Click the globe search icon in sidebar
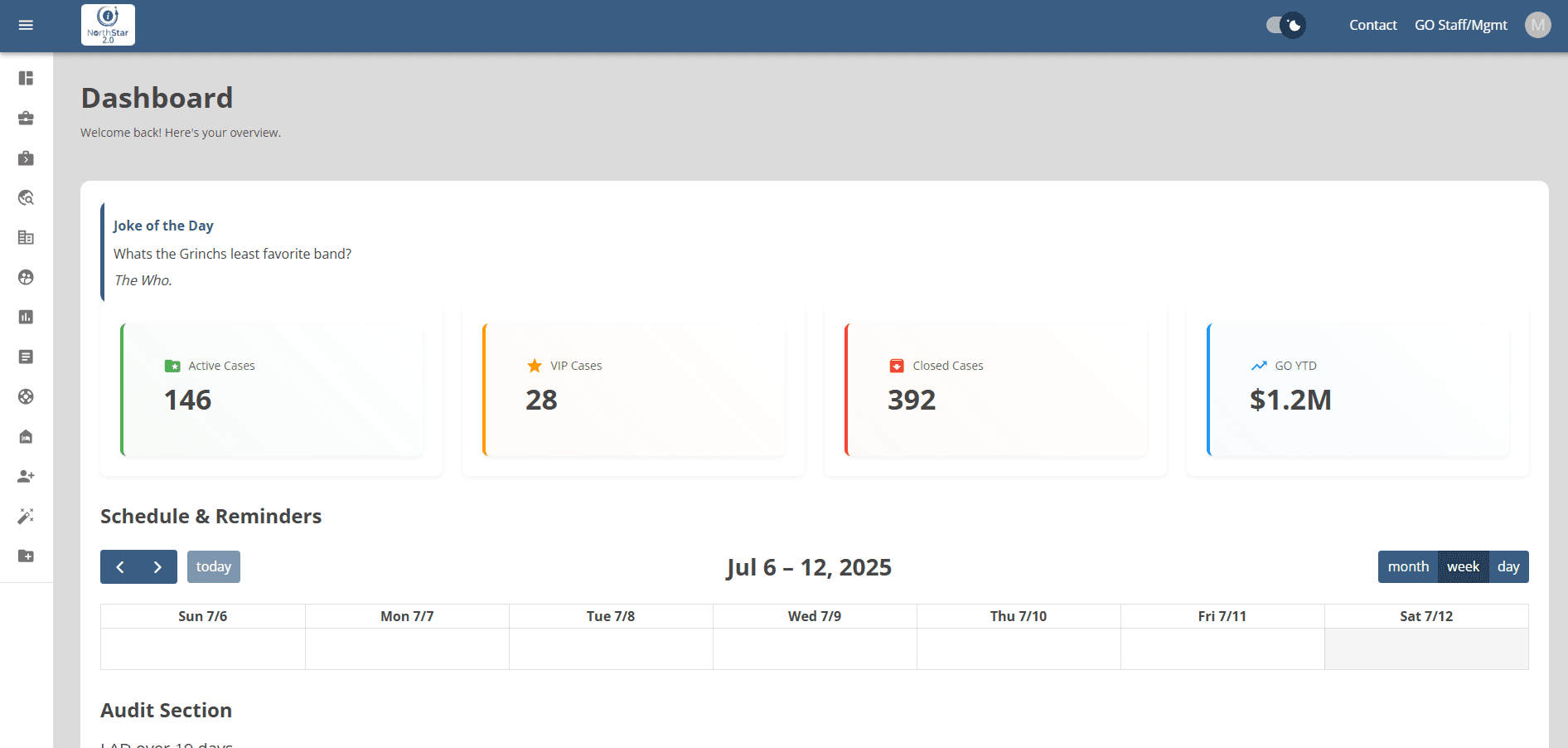The height and width of the screenshot is (748, 1568). (x=26, y=197)
